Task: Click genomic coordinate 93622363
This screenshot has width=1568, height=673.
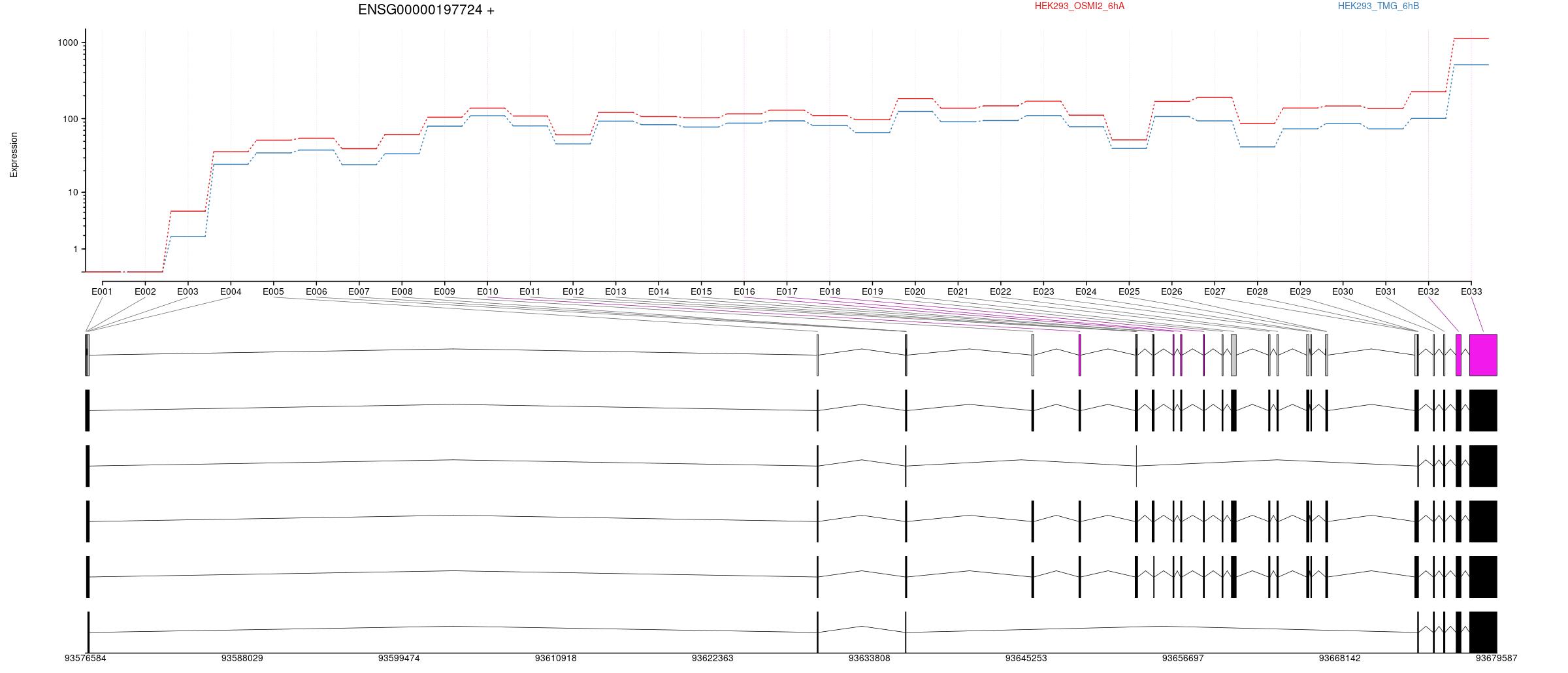Action: click(x=713, y=658)
